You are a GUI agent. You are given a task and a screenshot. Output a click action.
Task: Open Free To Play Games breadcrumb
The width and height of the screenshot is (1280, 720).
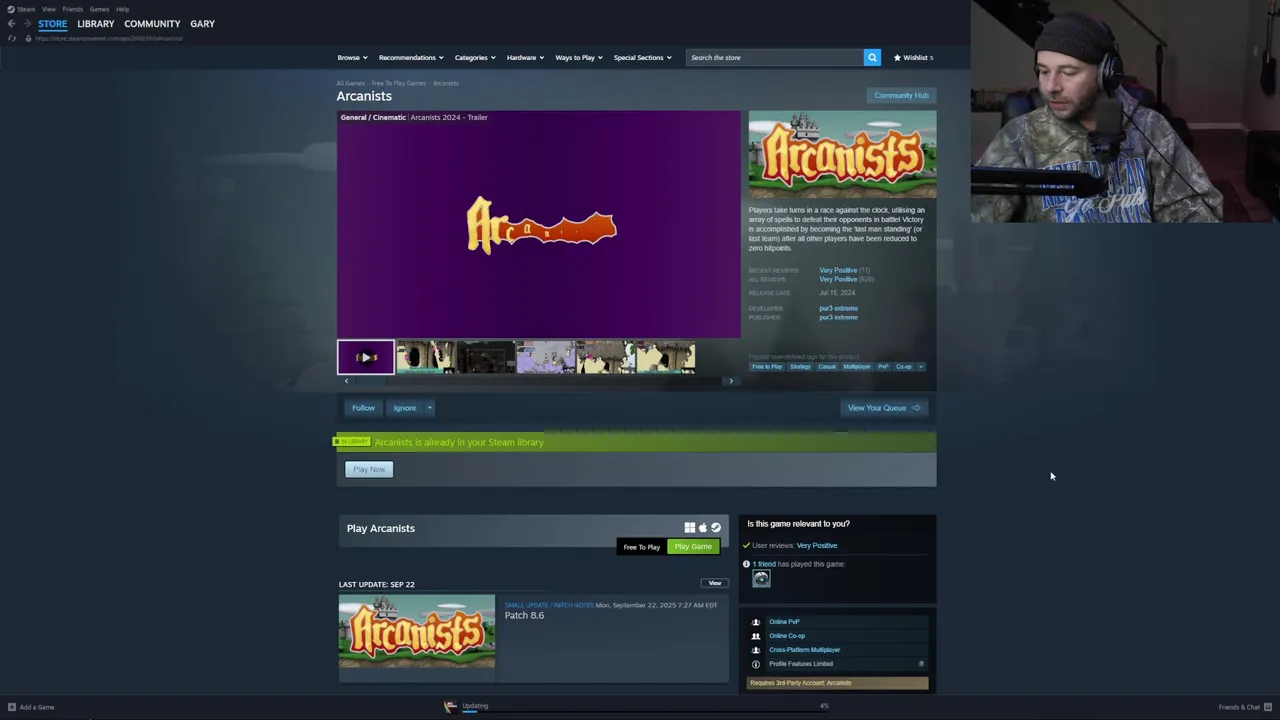(x=398, y=83)
